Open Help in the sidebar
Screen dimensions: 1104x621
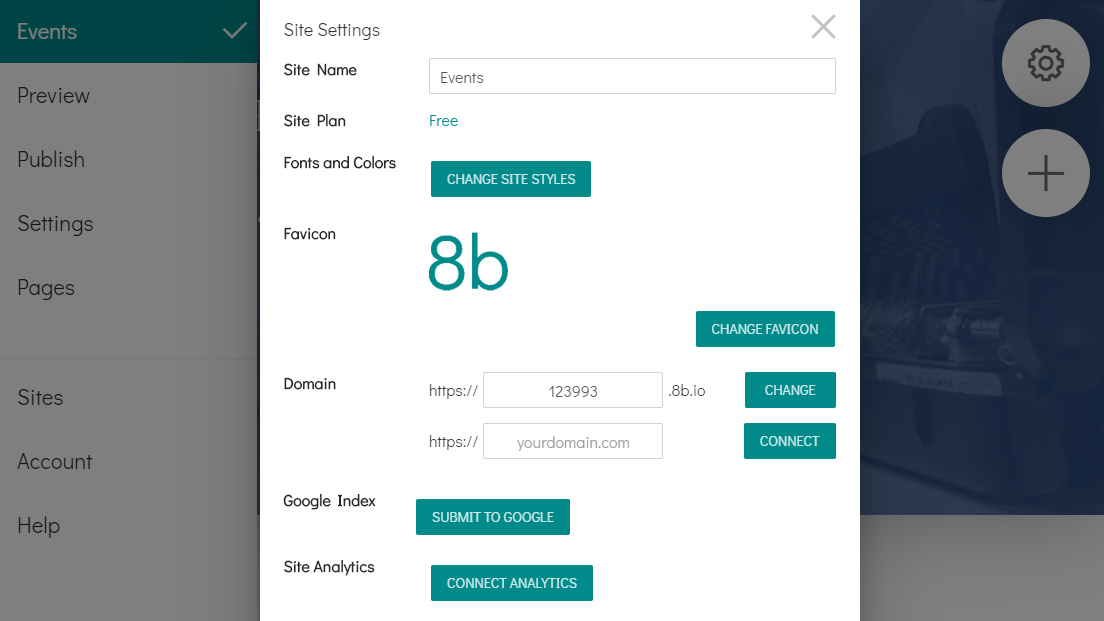[x=39, y=526]
